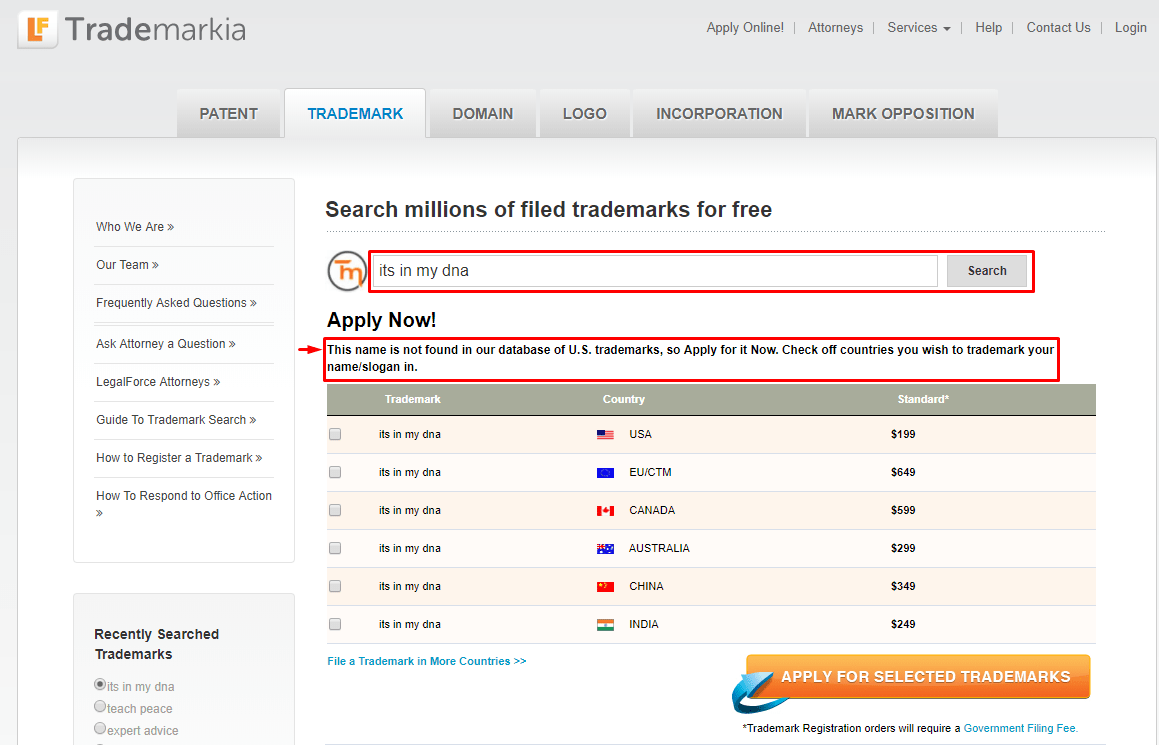Image resolution: width=1159 pixels, height=745 pixels.
Task: Check the CANADA trademark checkbox
Action: (x=335, y=511)
